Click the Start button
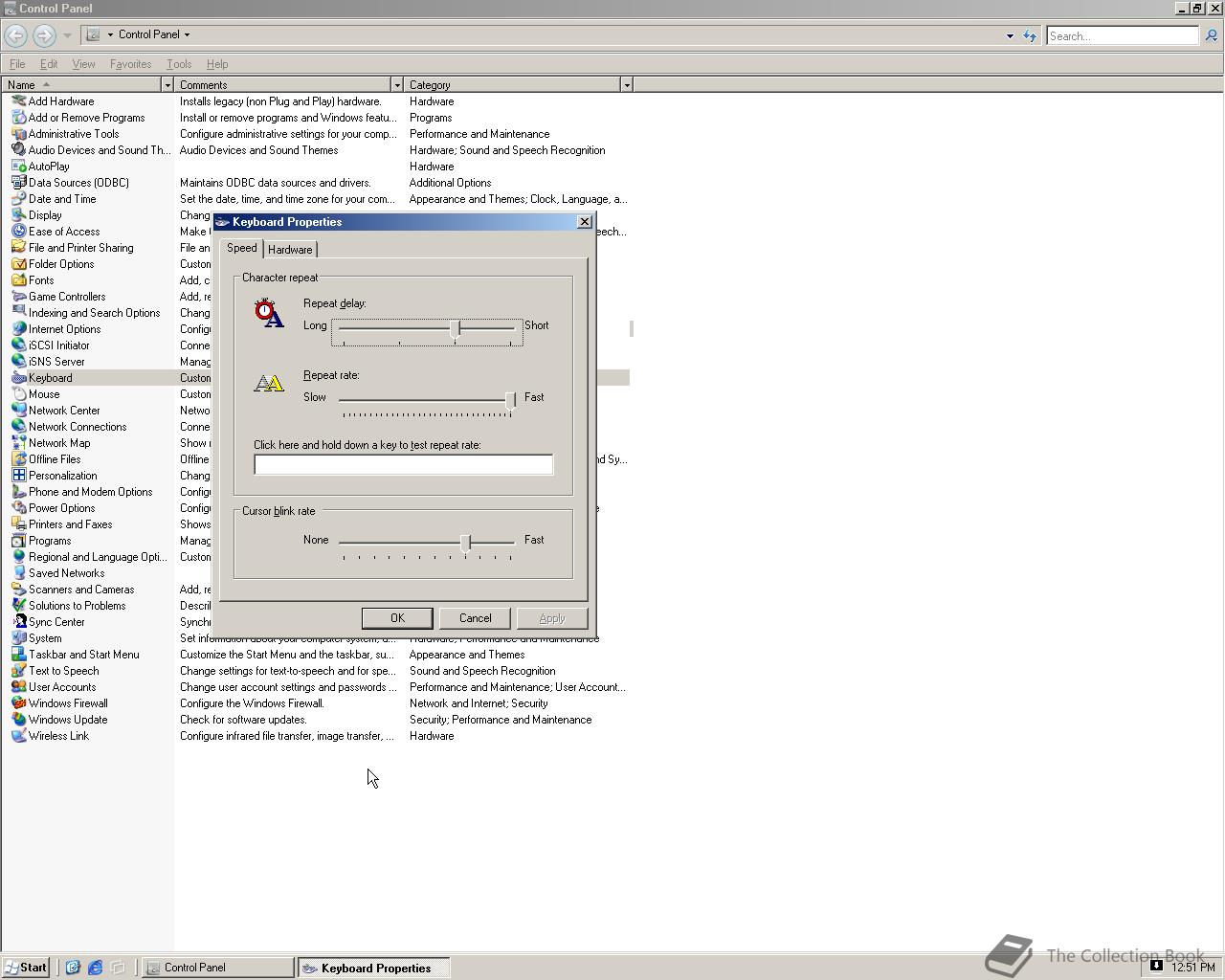1225x980 pixels. click(25, 968)
